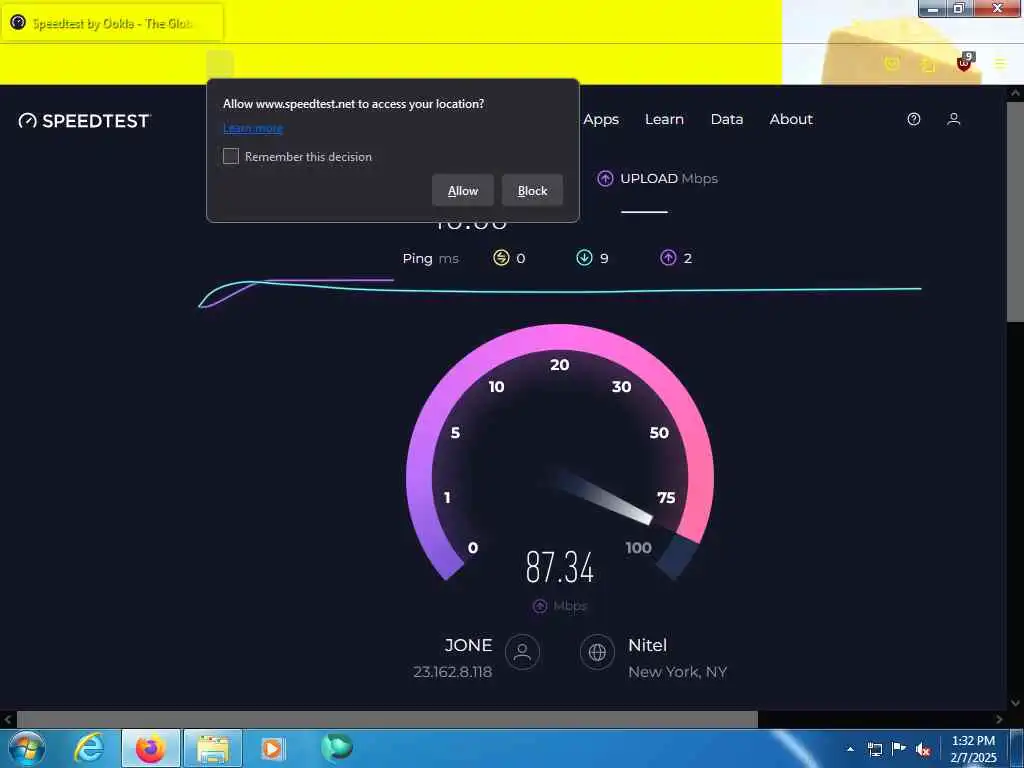The width and height of the screenshot is (1024, 768).
Task: Click the upload arrow icon beside UPLOAD Mbps
Action: point(605,178)
